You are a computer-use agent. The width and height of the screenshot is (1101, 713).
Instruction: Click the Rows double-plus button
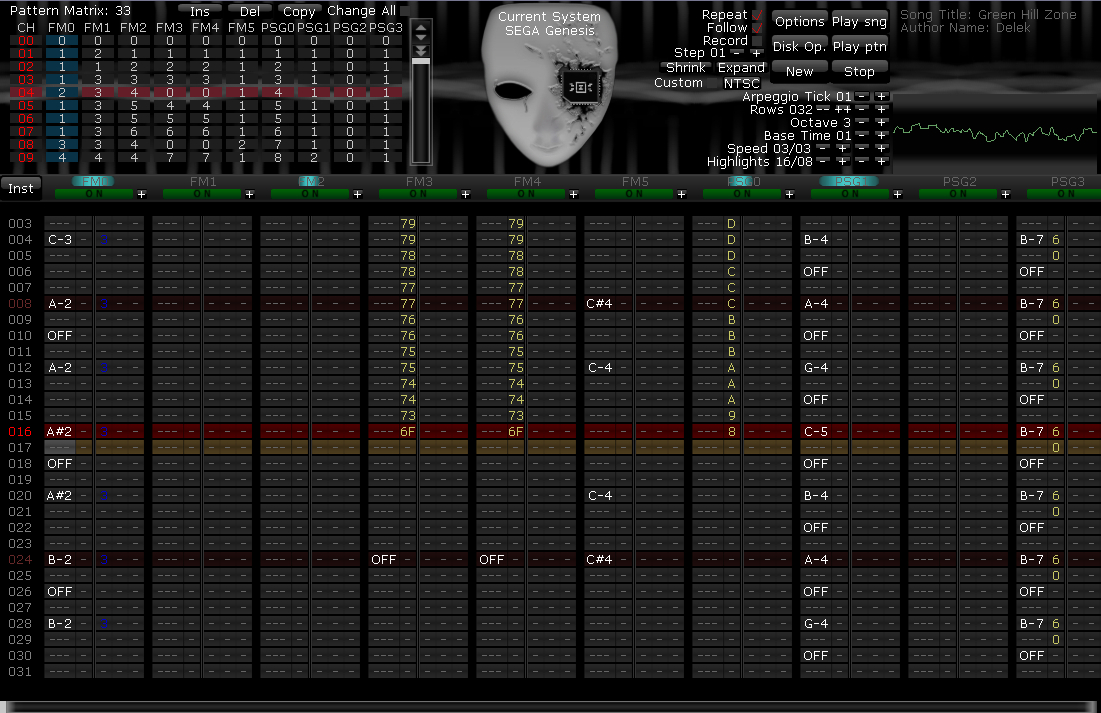click(843, 110)
